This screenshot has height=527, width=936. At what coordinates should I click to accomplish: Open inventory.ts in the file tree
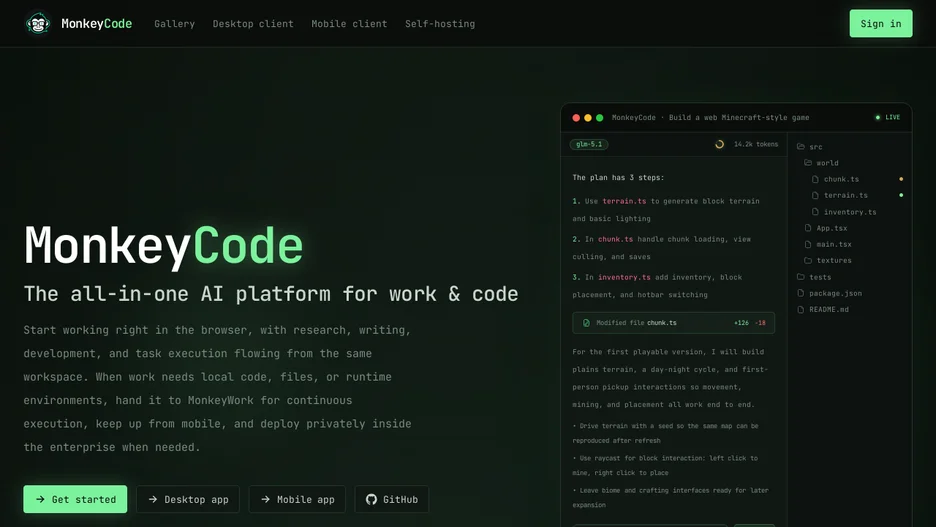pos(844,212)
